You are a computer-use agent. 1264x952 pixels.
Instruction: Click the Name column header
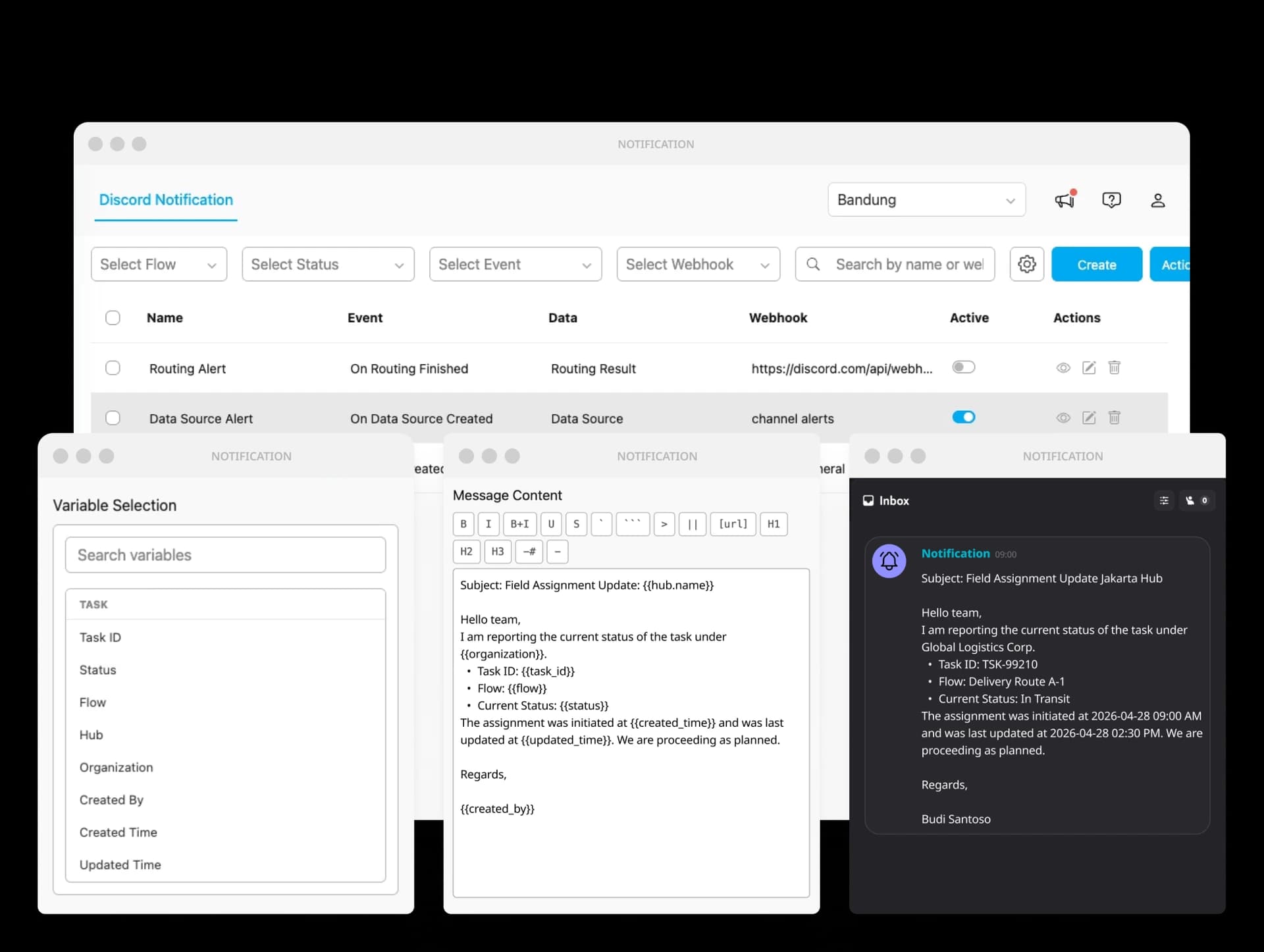click(165, 318)
